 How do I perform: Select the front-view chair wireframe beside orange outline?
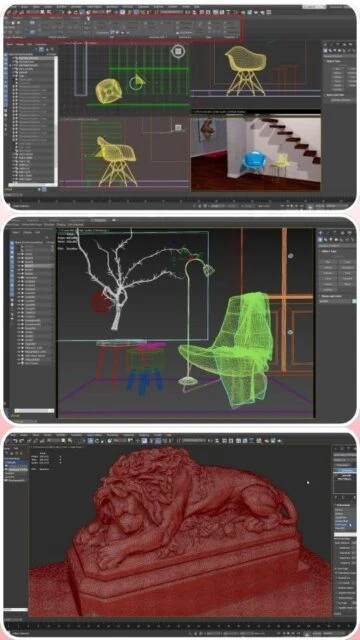tap(246, 70)
